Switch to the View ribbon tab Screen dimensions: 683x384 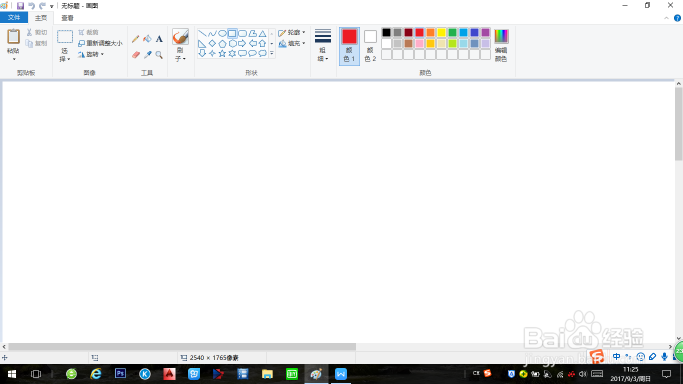coord(67,18)
